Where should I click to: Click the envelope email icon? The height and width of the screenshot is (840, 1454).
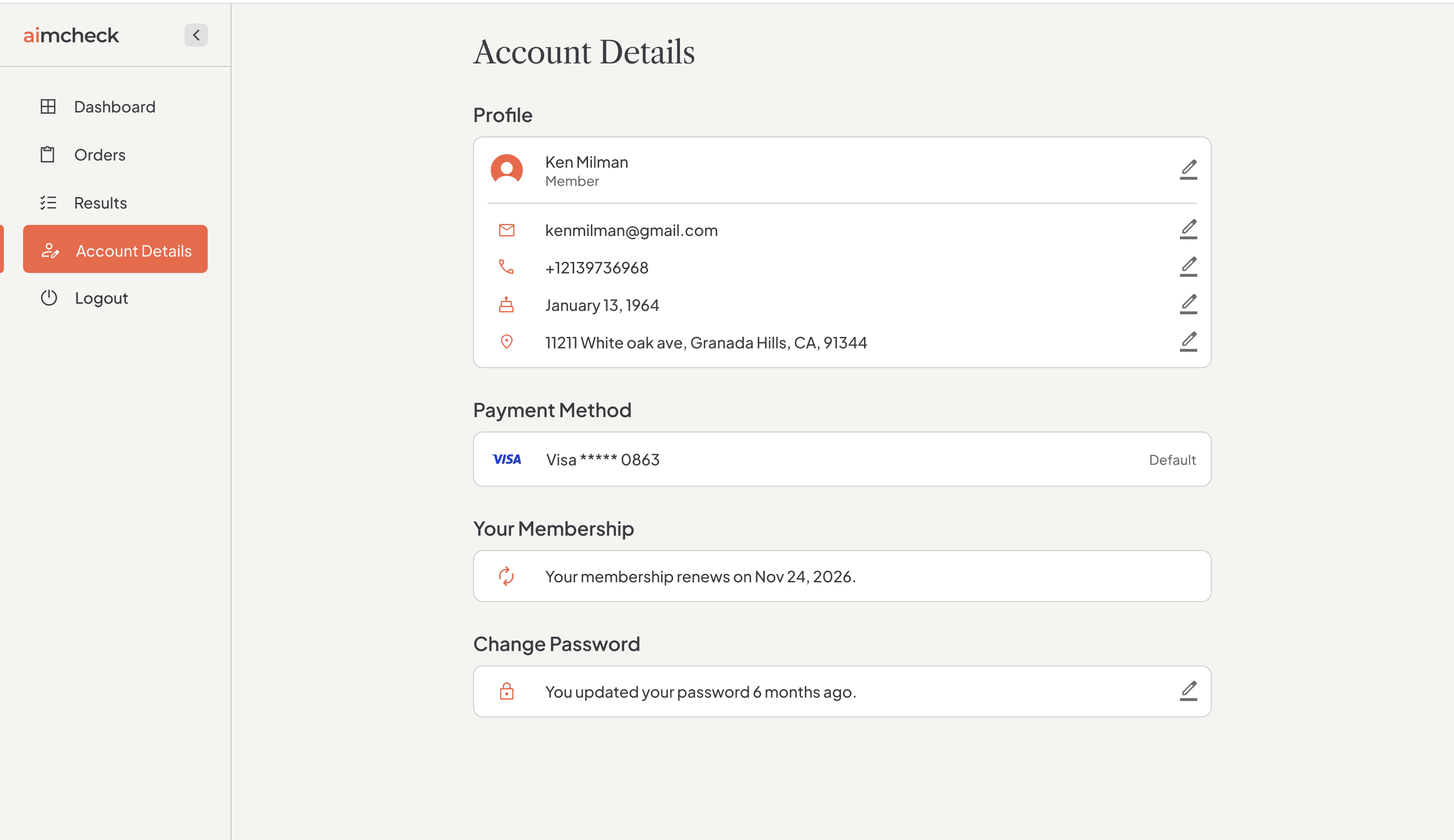507,230
